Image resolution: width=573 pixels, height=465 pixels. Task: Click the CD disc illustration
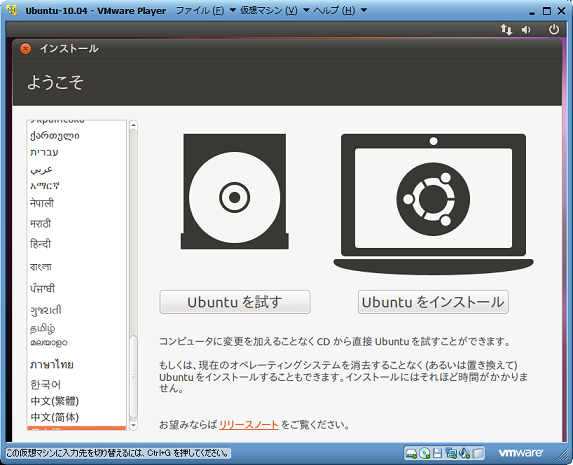point(235,191)
